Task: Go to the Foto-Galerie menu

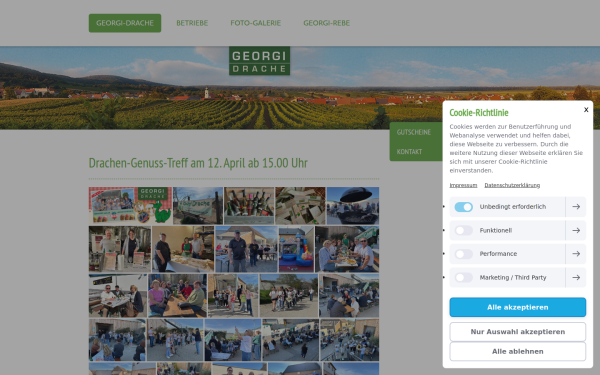Action: [x=256, y=23]
